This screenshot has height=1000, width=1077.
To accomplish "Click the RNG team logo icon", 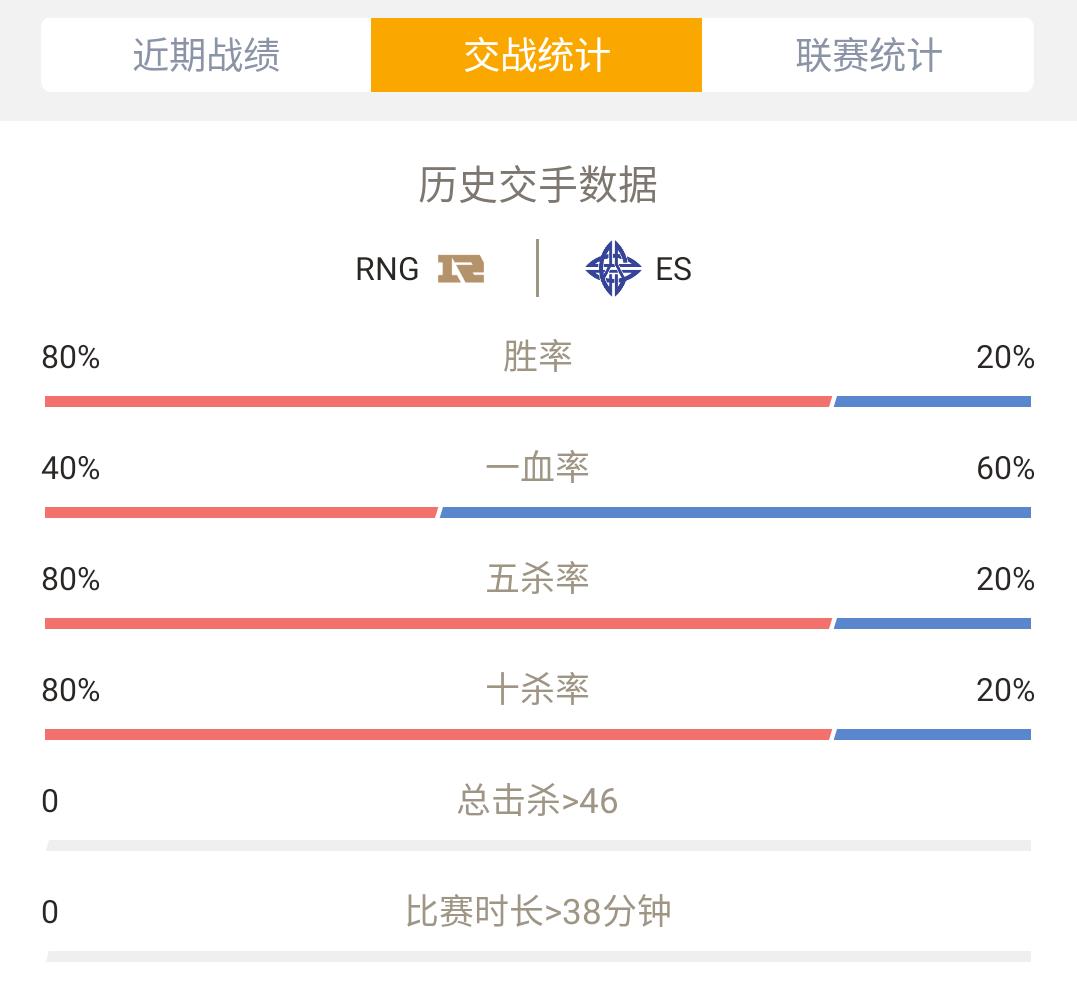I will pos(461,269).
